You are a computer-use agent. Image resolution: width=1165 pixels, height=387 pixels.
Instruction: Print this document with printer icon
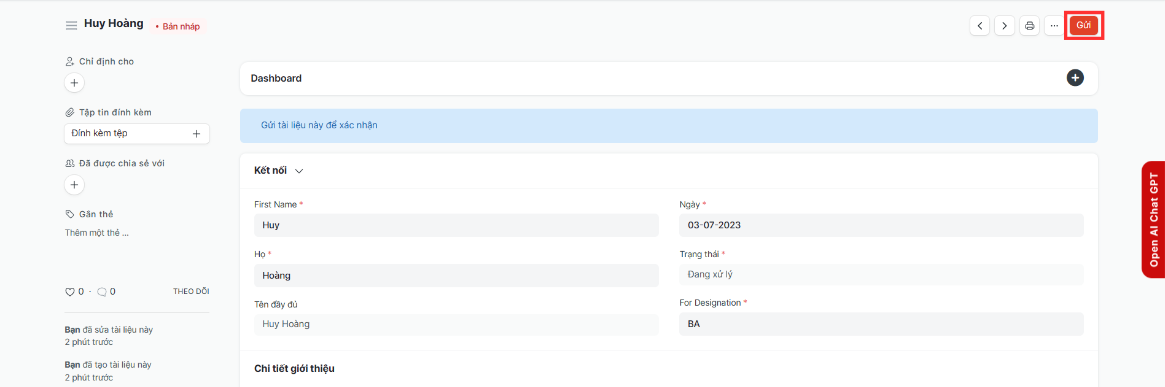point(1029,25)
